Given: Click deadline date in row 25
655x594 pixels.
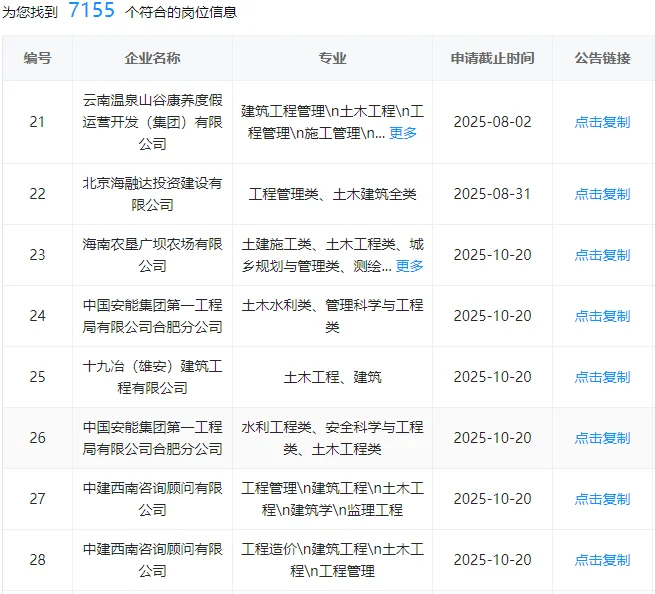Looking at the screenshot, I should [493, 377].
